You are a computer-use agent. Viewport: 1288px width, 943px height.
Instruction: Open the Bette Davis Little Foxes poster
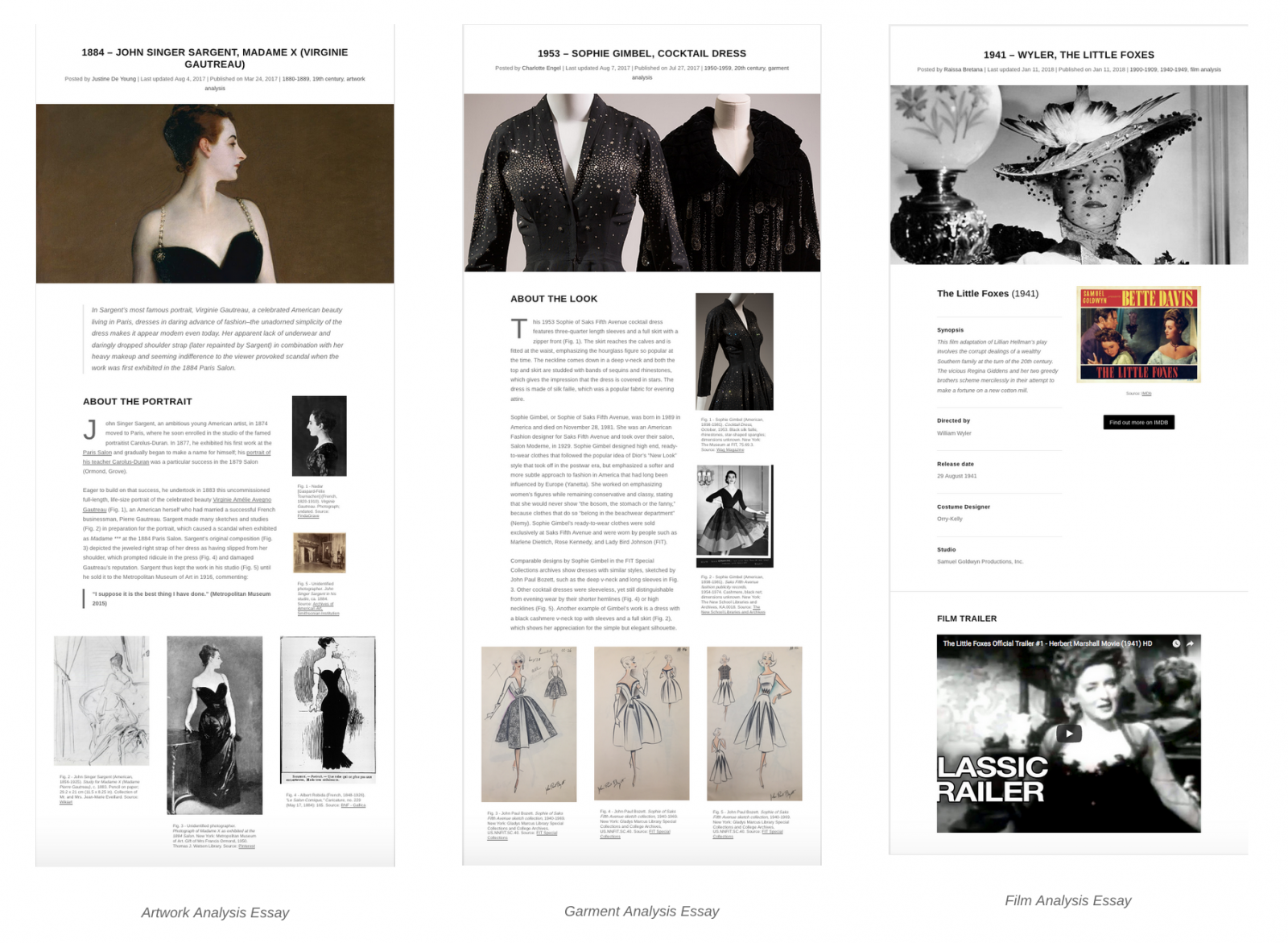coord(1138,334)
